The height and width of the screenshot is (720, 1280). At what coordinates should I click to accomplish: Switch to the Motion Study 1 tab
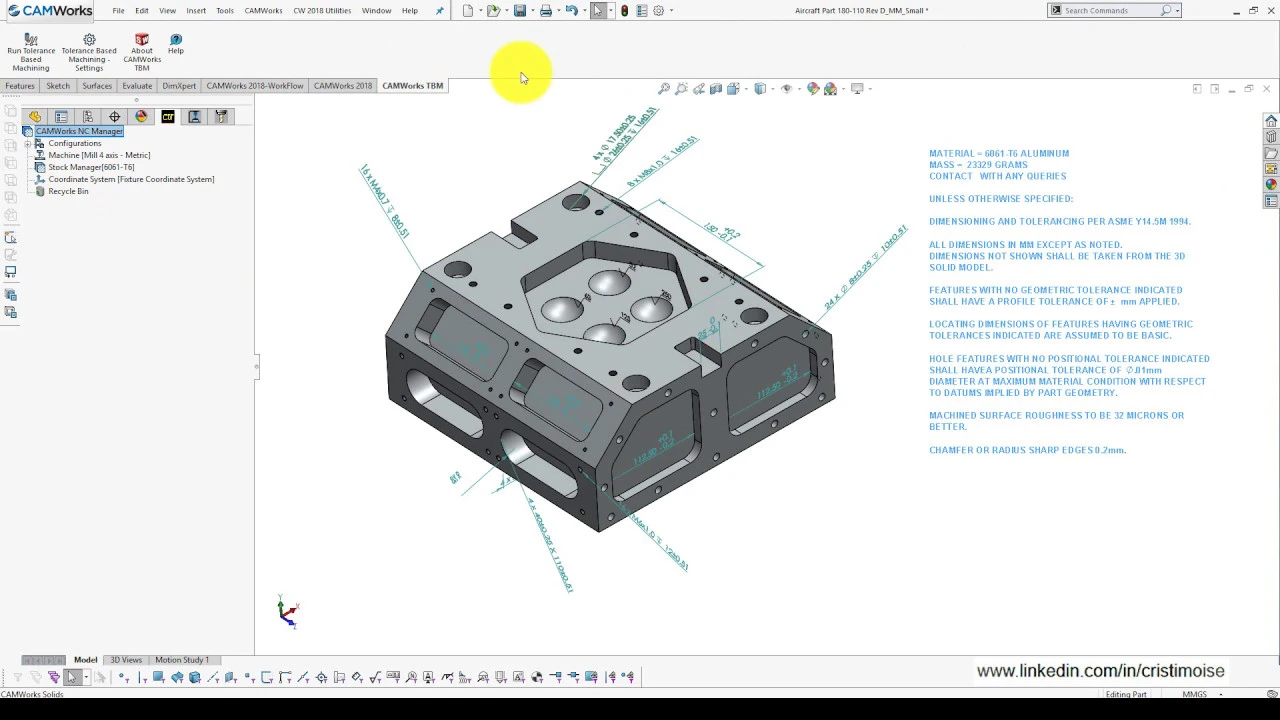(182, 660)
